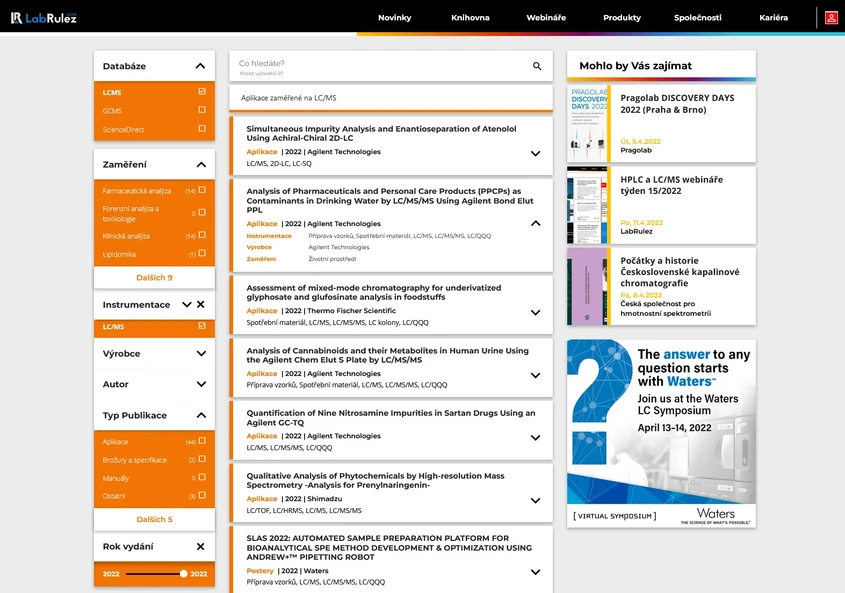Open the Kariéra menu
Image resolution: width=845 pixels, height=593 pixels.
point(773,17)
